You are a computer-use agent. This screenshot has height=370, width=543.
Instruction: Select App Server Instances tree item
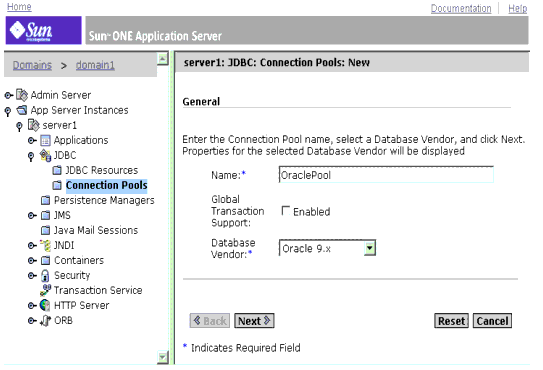(79, 110)
